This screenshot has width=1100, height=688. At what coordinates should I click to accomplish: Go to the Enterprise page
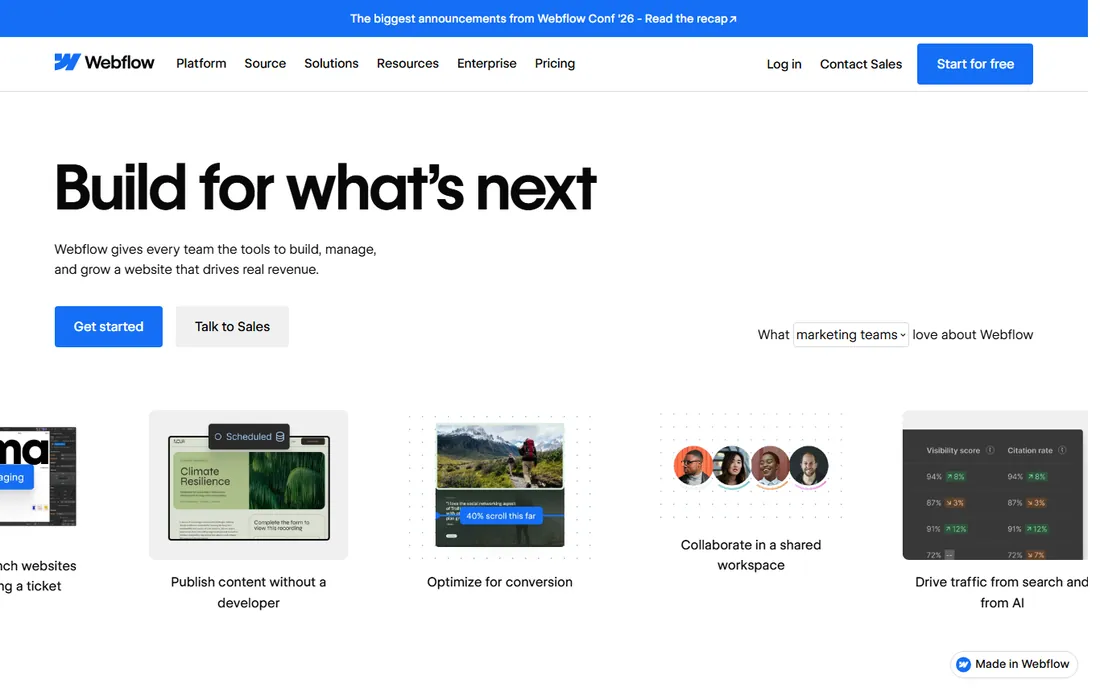coord(486,63)
